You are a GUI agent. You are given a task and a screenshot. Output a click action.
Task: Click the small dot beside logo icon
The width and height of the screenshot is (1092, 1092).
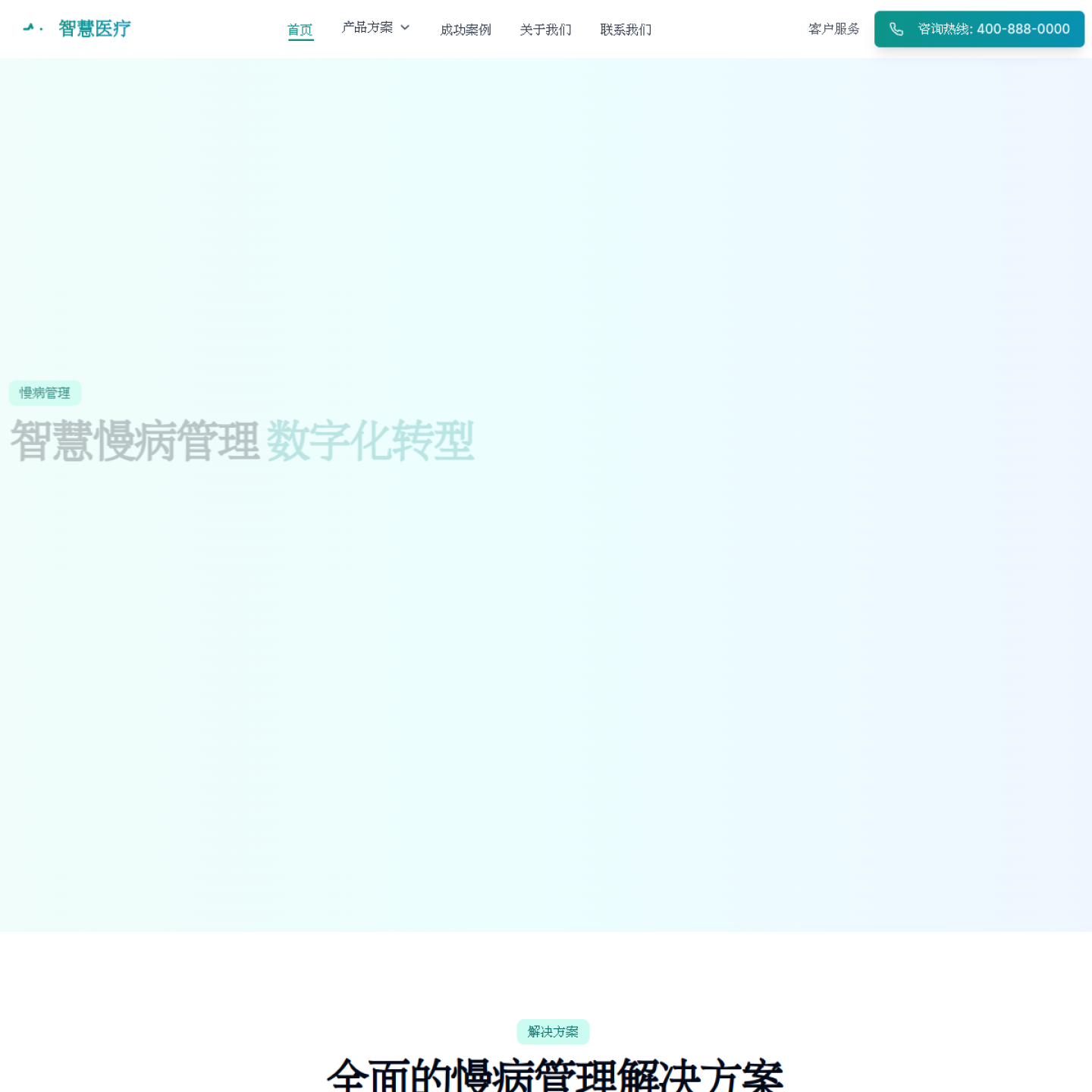pyautogui.click(x=41, y=29)
